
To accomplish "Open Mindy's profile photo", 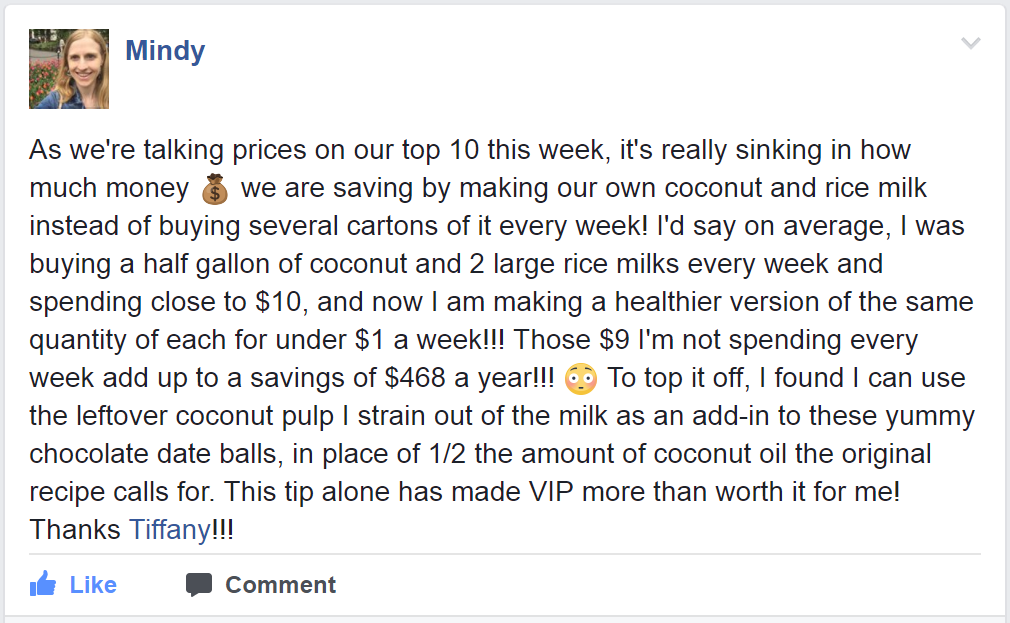I will pos(69,68).
